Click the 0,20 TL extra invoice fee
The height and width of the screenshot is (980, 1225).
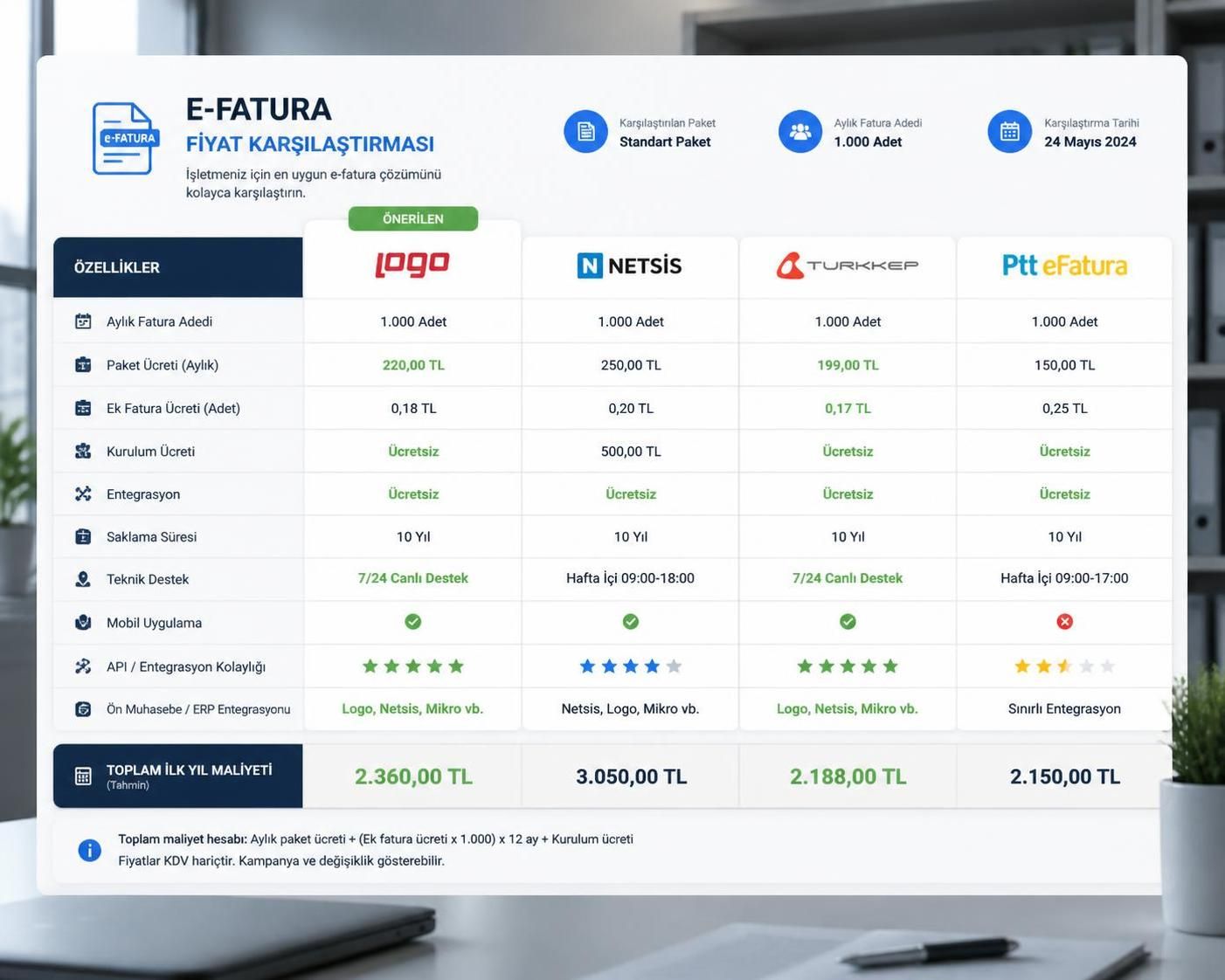(x=631, y=408)
